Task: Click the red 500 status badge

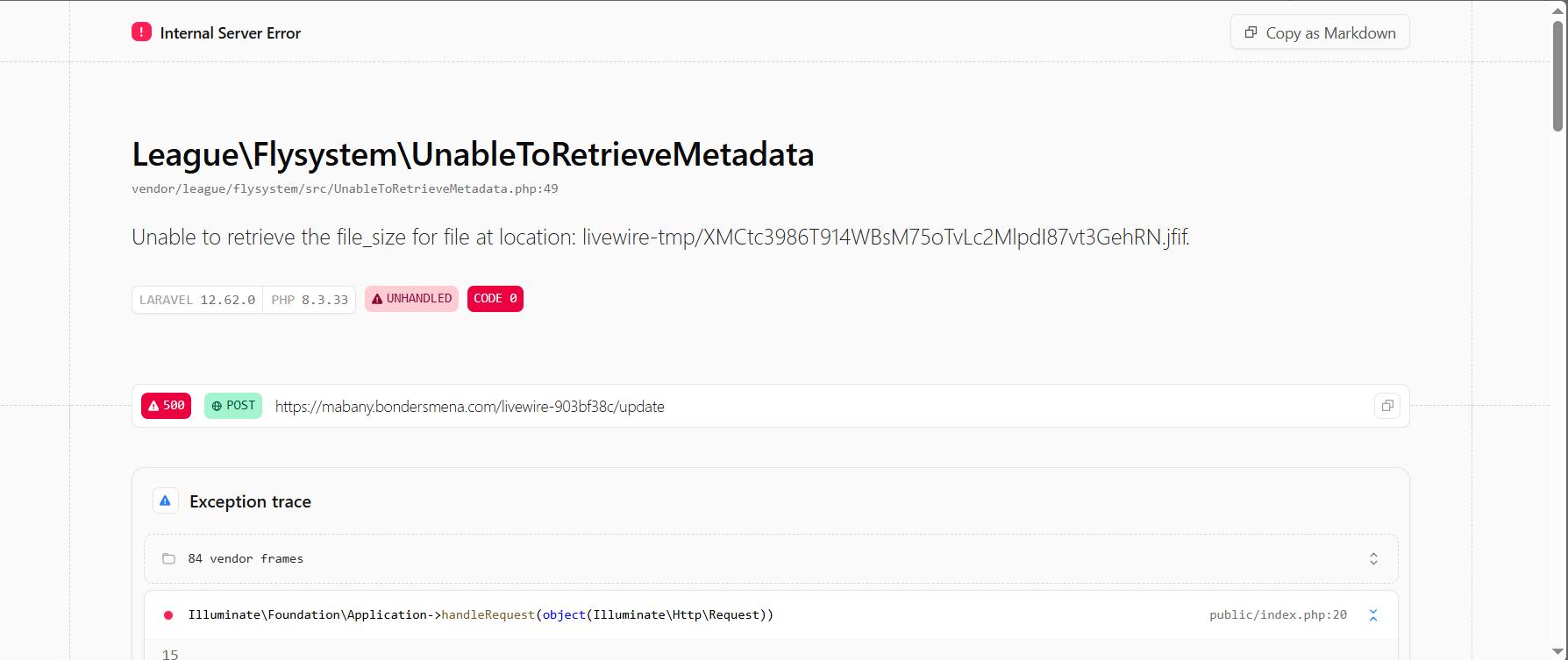Action: [166, 406]
